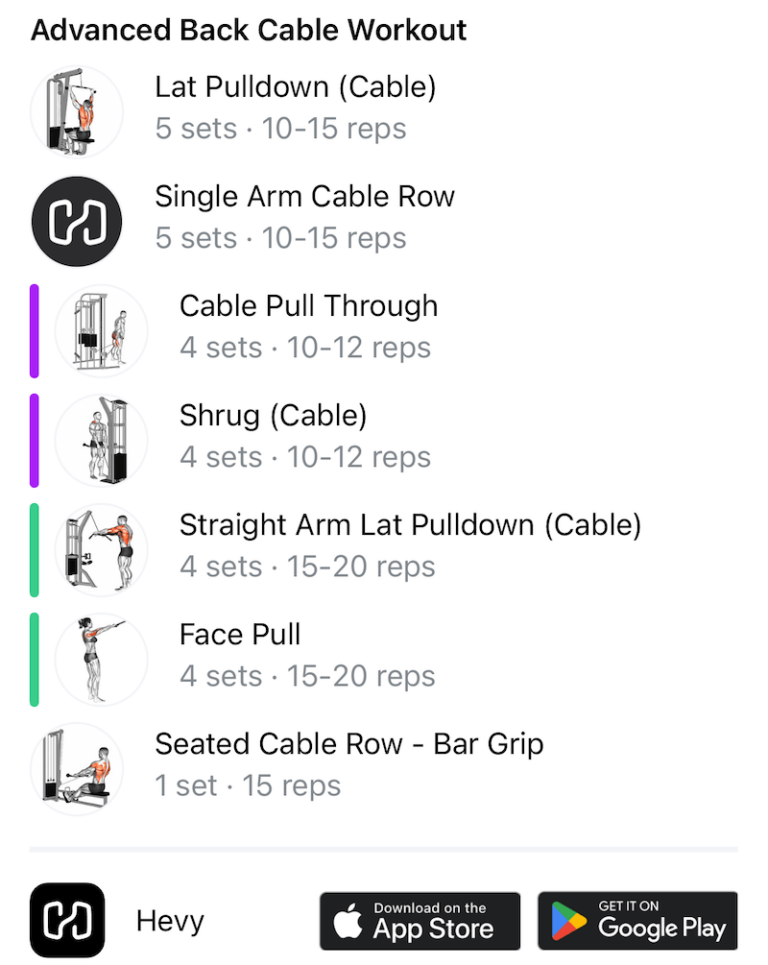Screen dimensions: 768x965
Task: Click the Hevy brand name text
Action: pyautogui.click(x=169, y=921)
